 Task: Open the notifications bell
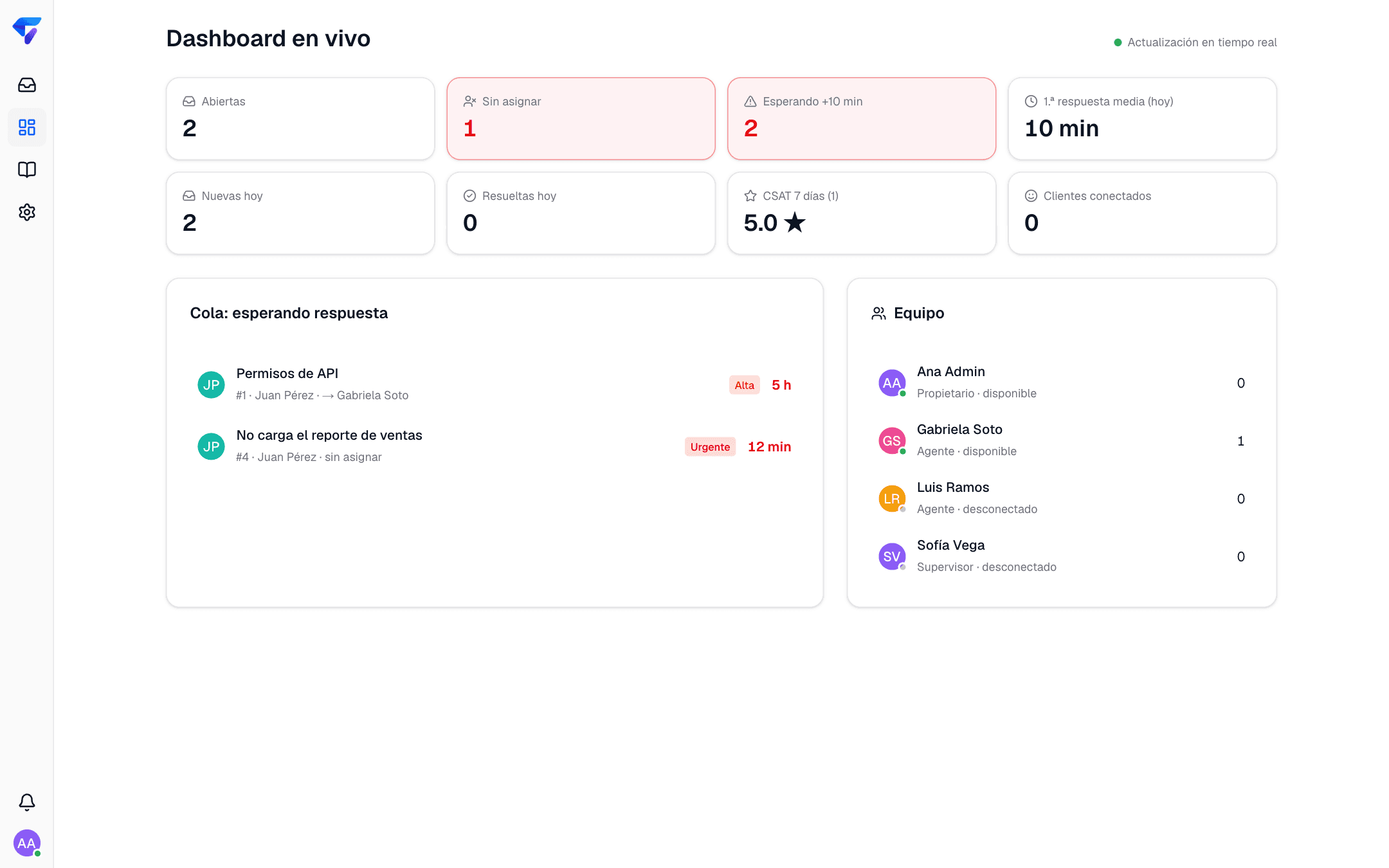[27, 802]
